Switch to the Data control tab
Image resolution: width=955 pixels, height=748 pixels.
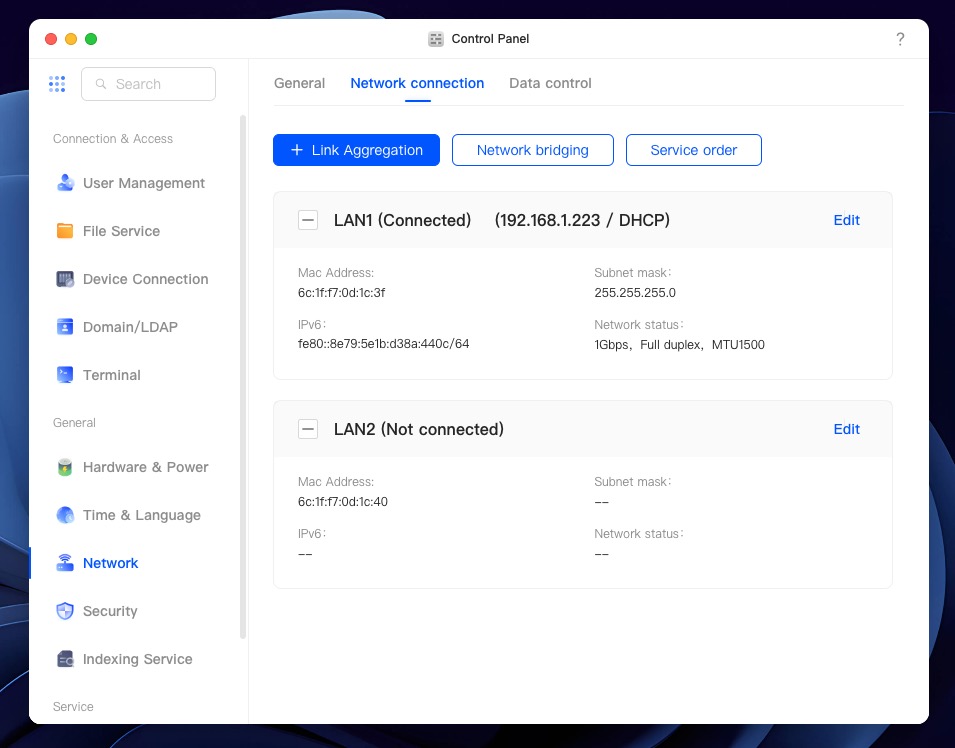[550, 83]
